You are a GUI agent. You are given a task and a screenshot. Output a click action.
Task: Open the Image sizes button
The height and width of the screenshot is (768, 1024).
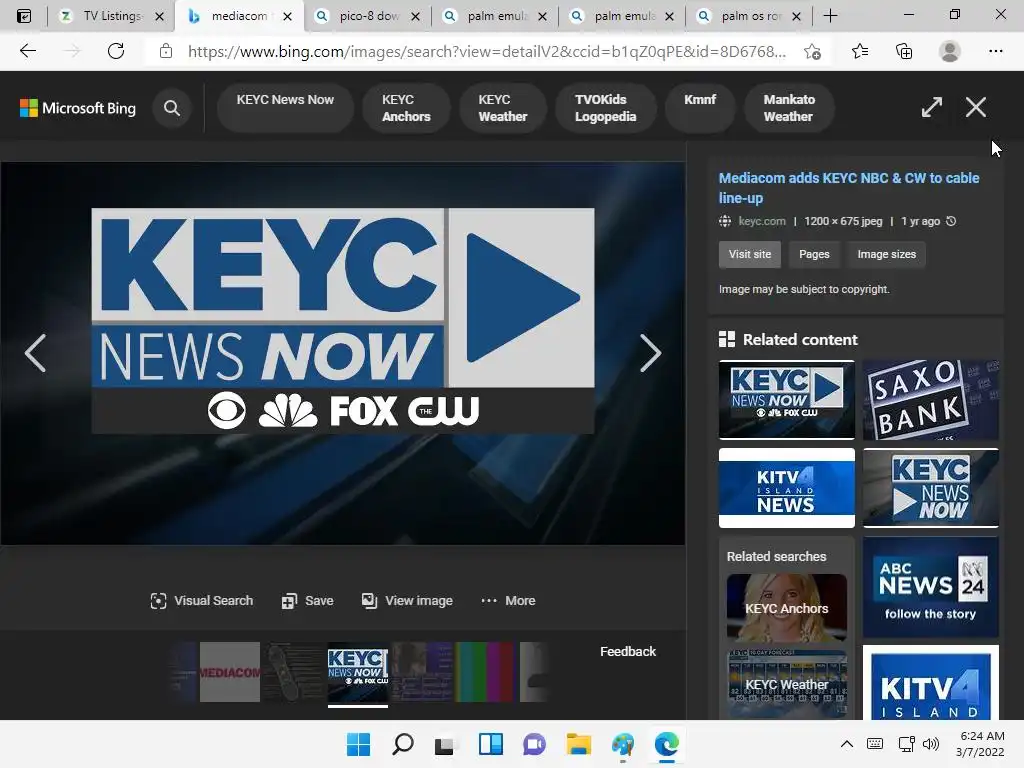pyautogui.click(x=886, y=254)
